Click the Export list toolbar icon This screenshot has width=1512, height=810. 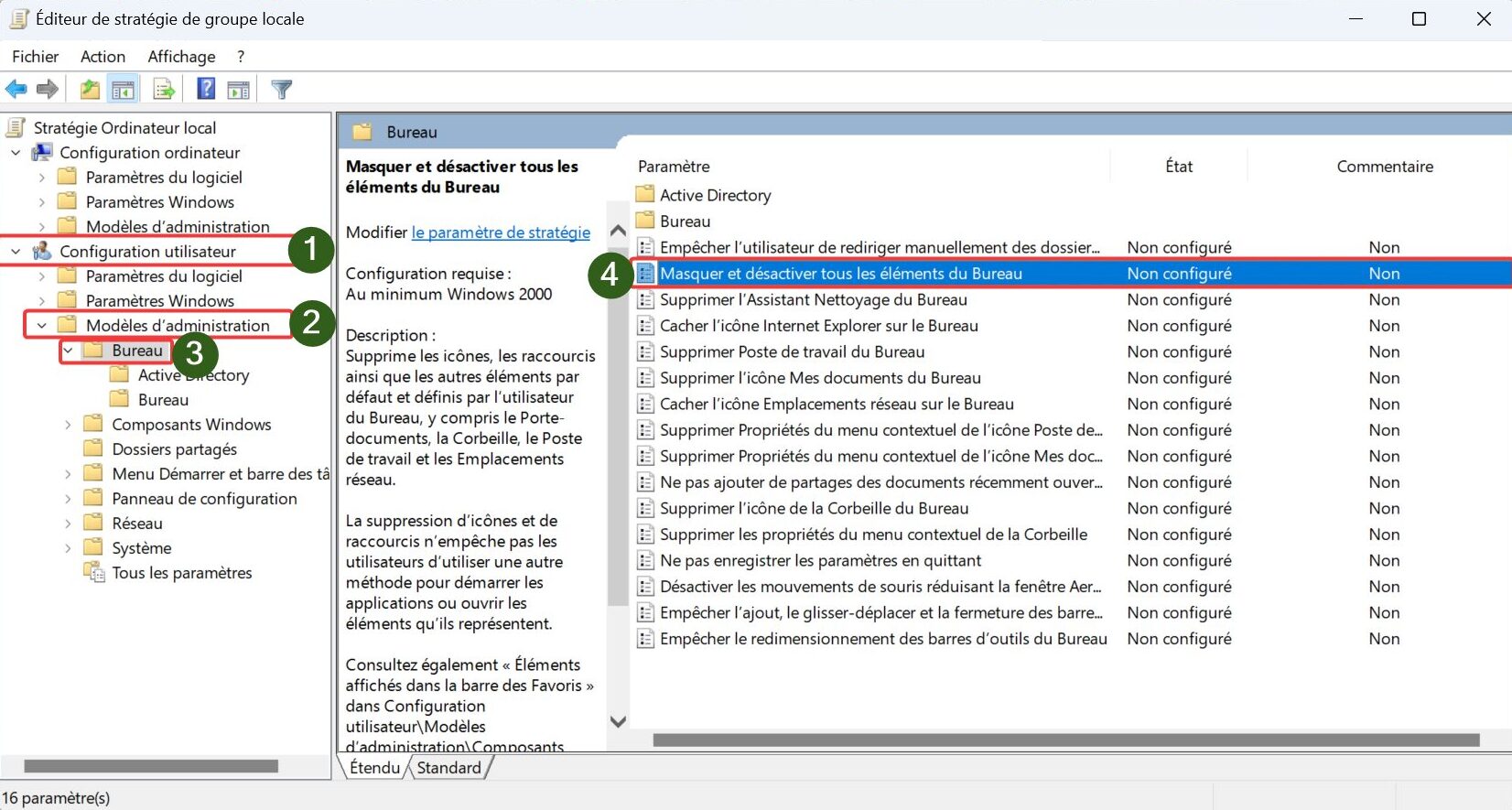(x=164, y=89)
